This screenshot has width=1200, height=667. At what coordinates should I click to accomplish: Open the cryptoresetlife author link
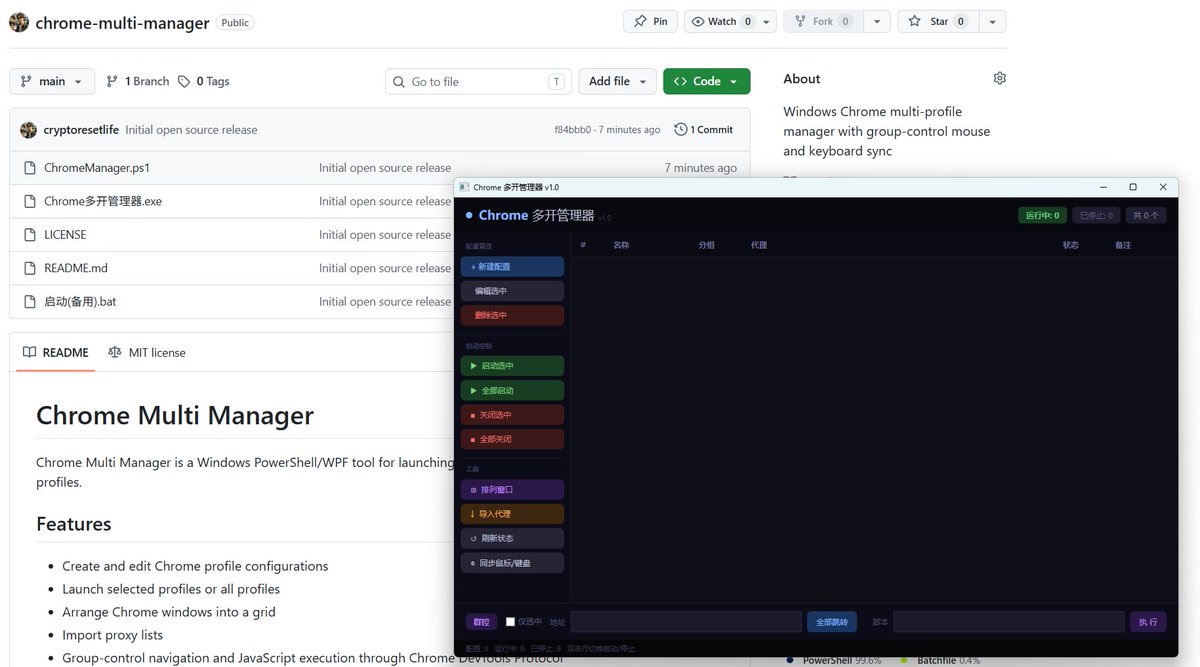click(x=81, y=130)
